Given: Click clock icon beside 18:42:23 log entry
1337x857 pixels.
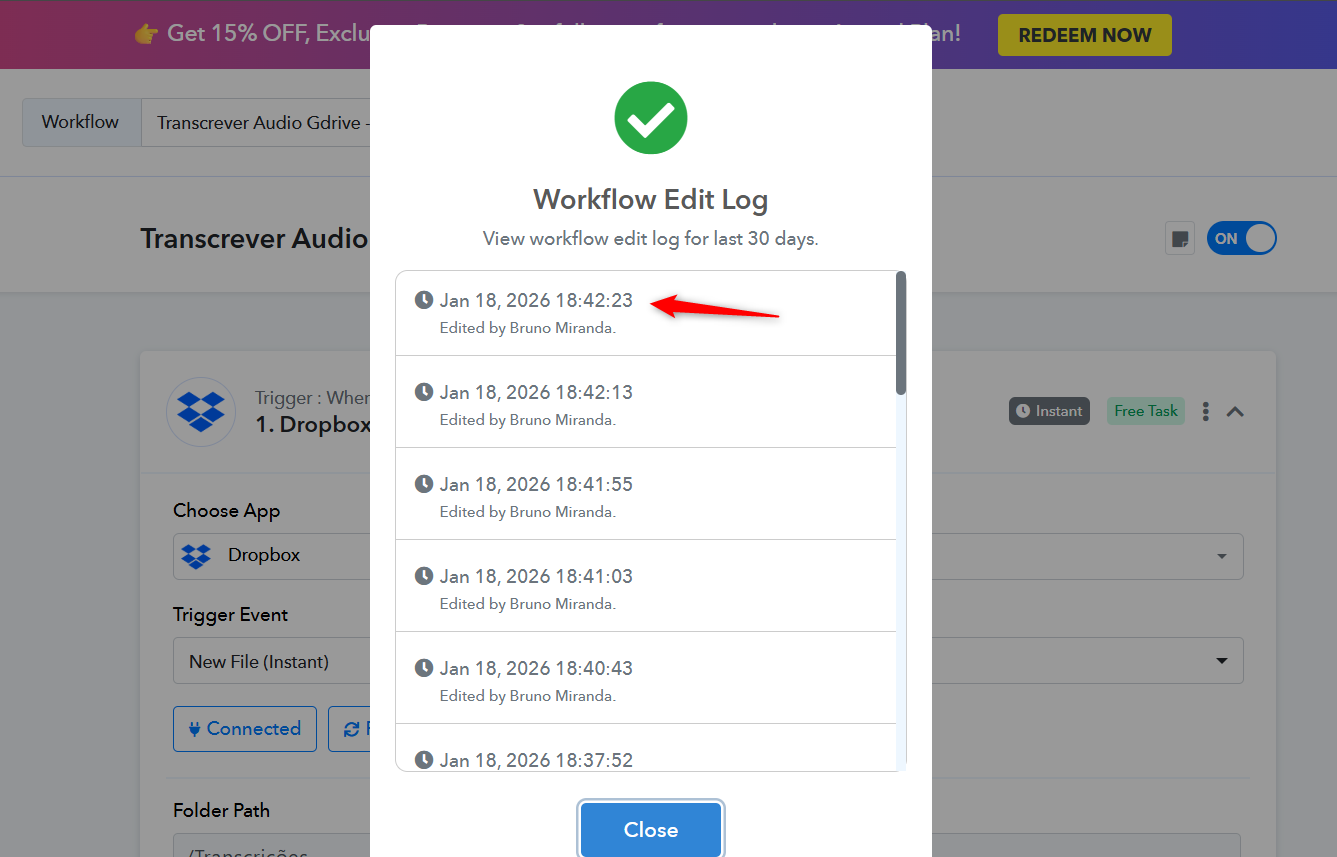Looking at the screenshot, I should click(x=424, y=300).
